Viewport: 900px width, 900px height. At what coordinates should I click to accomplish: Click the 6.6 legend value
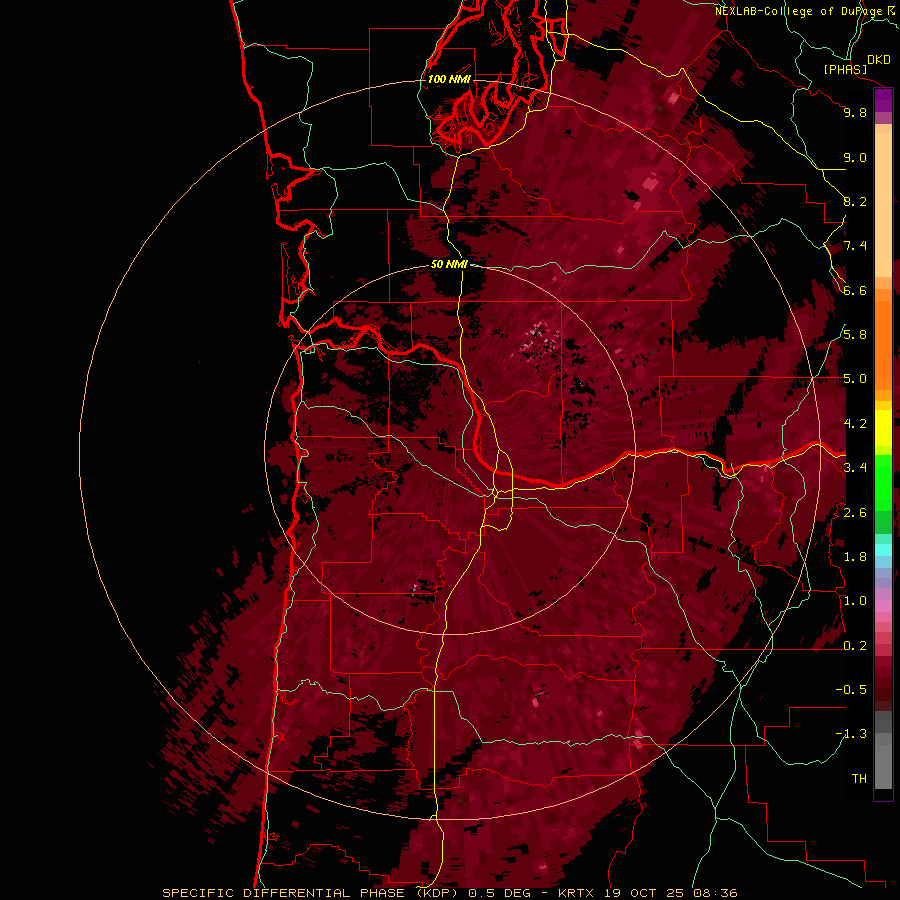click(x=855, y=290)
